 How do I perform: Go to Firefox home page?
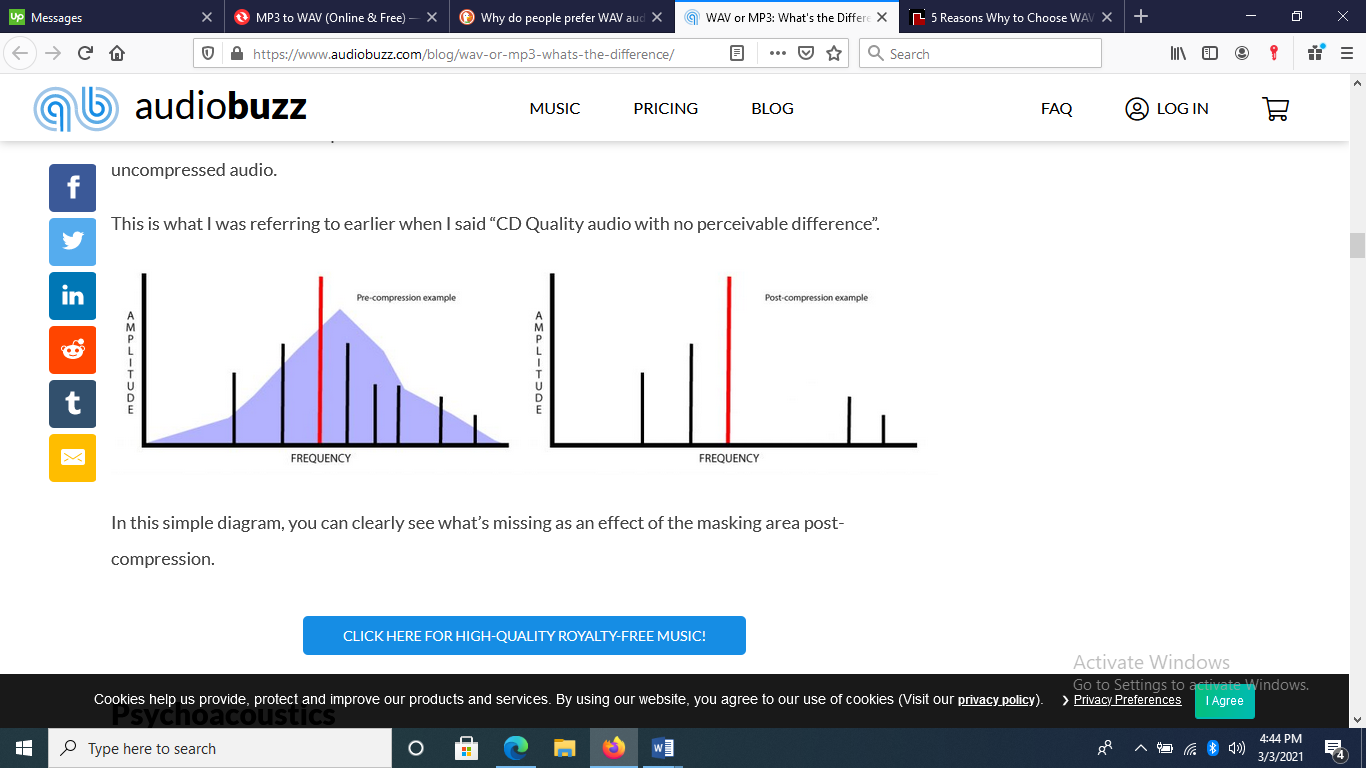[117, 54]
